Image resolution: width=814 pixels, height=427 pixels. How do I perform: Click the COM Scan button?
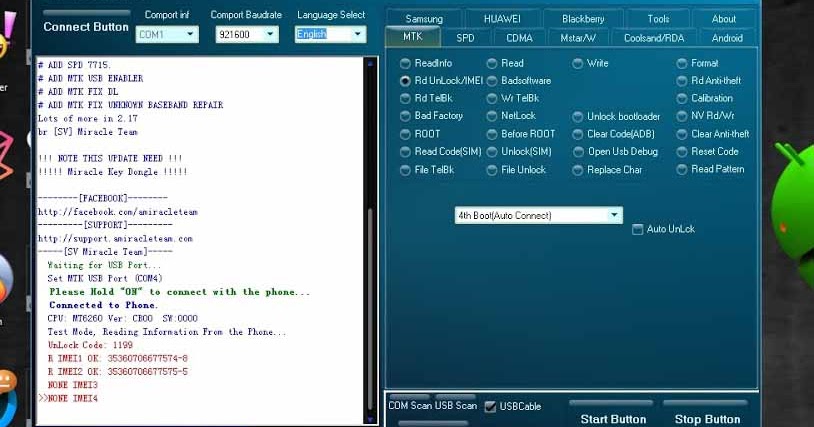[410, 405]
